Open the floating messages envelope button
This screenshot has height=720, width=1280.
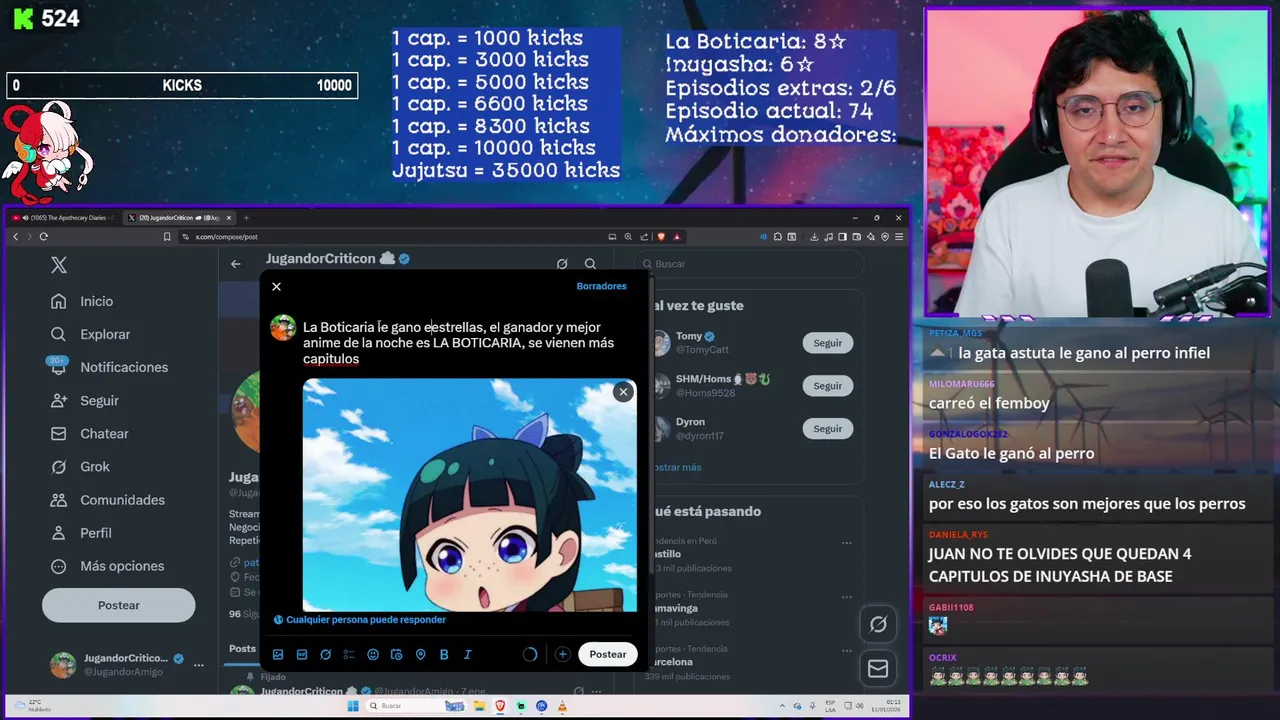pos(878,669)
